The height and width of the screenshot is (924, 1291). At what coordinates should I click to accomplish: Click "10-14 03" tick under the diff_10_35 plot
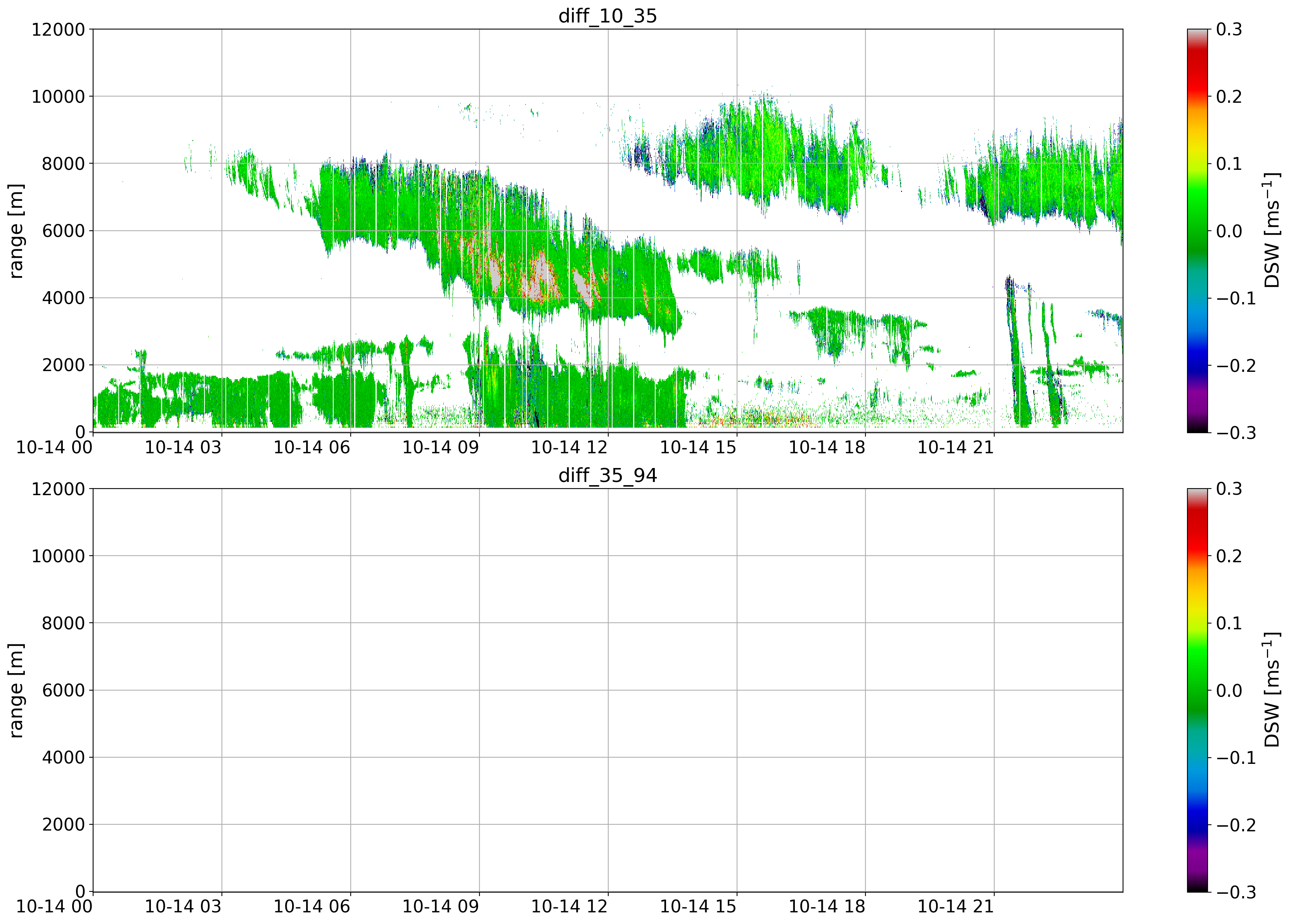pos(183,447)
